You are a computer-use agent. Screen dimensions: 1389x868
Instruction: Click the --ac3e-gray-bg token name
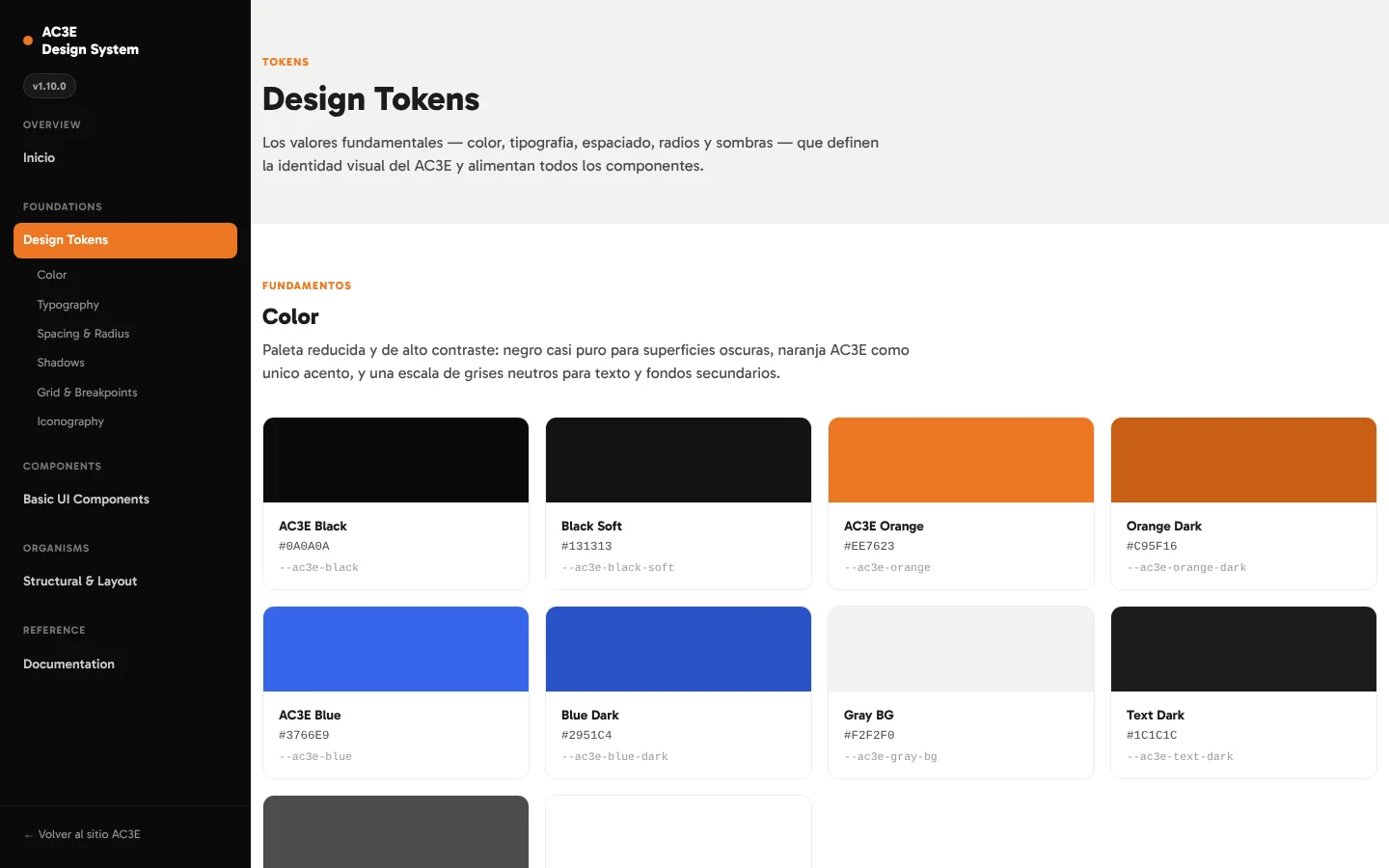click(x=890, y=756)
